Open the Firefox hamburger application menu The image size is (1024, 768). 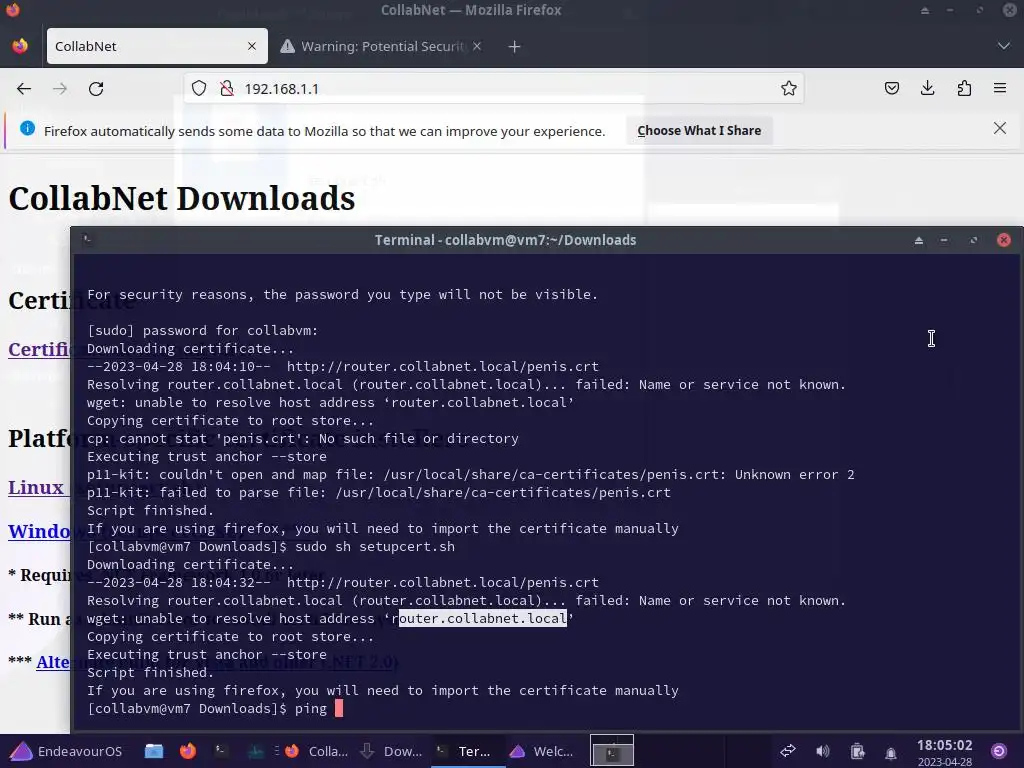pos(1000,88)
